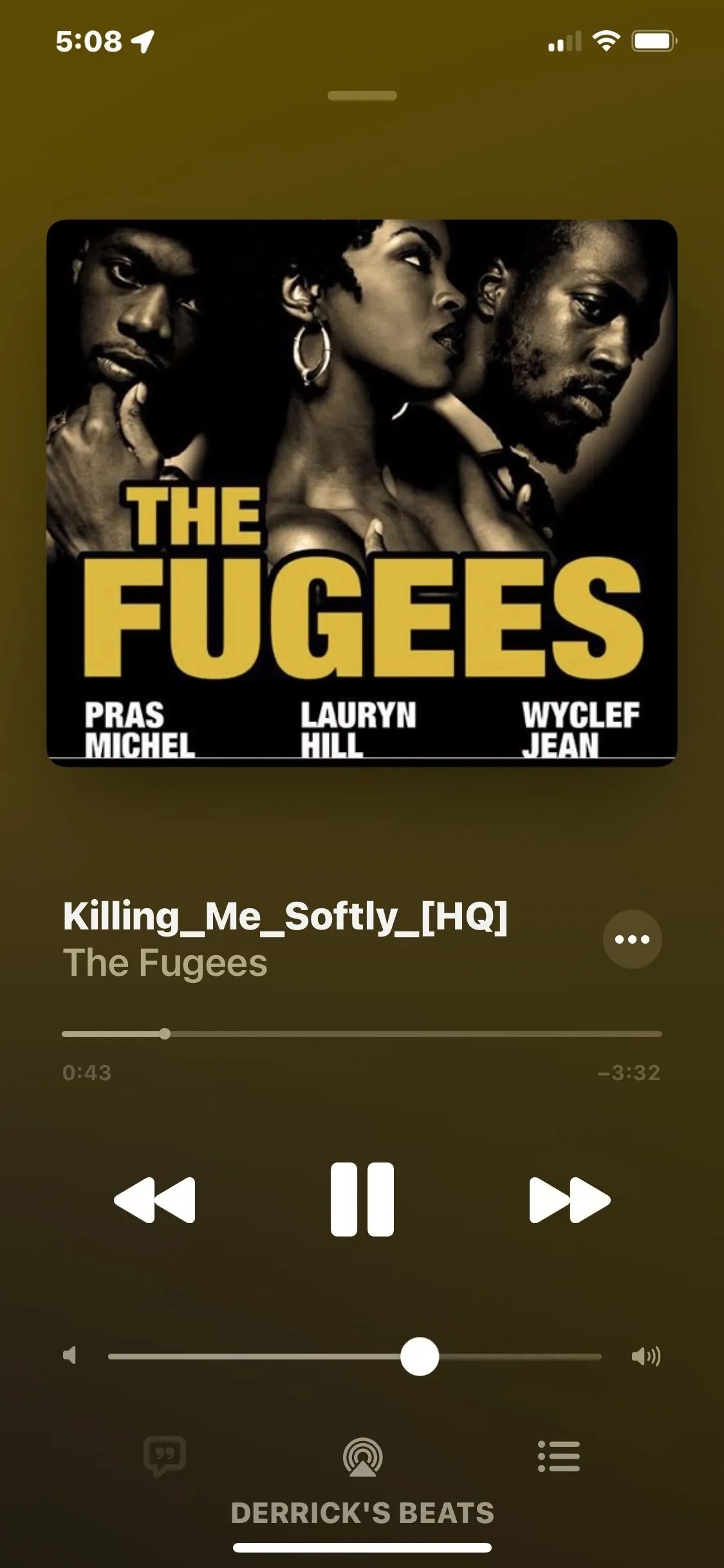The width and height of the screenshot is (724, 1568).
Task: Show lyrics with the speech bubble icon
Action: tap(165, 1456)
